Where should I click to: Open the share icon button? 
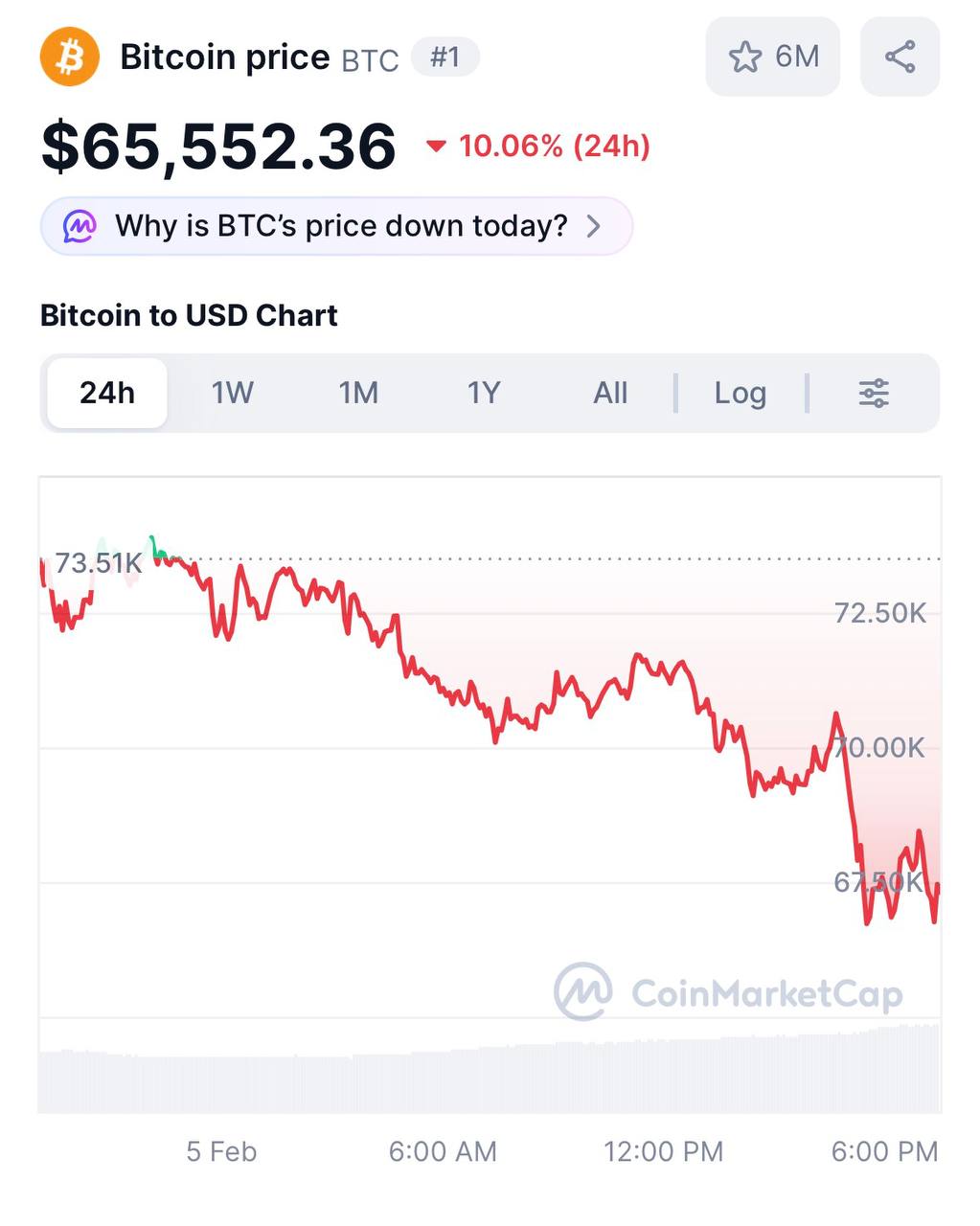tap(900, 57)
